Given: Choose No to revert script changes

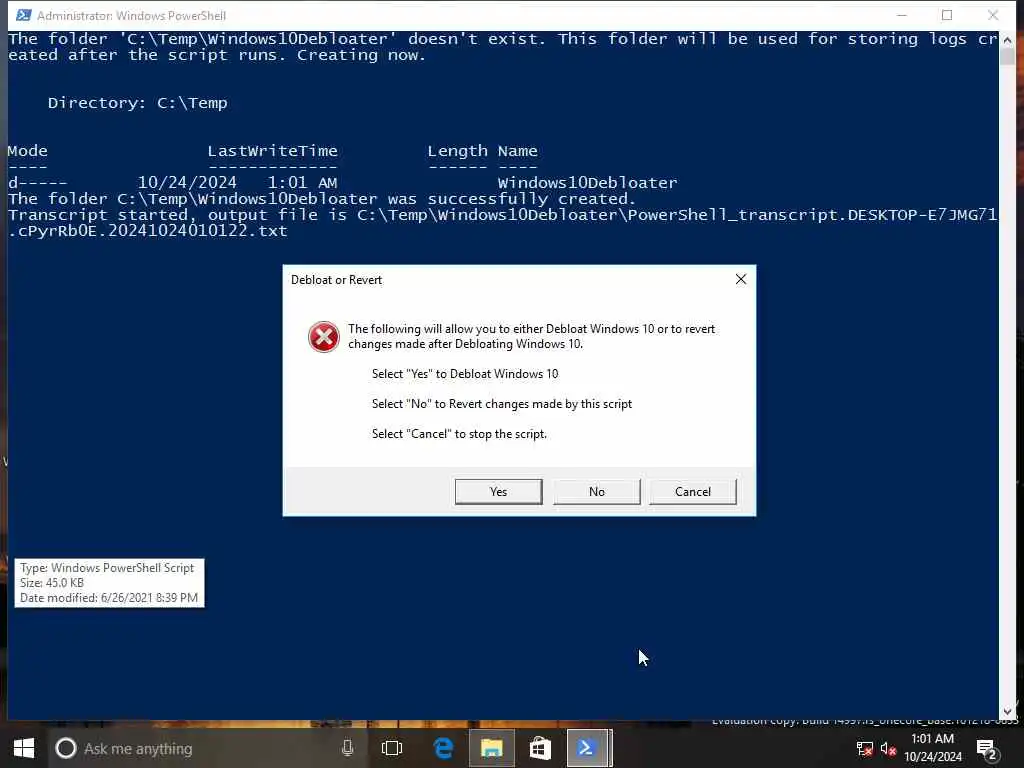Looking at the screenshot, I should (596, 492).
